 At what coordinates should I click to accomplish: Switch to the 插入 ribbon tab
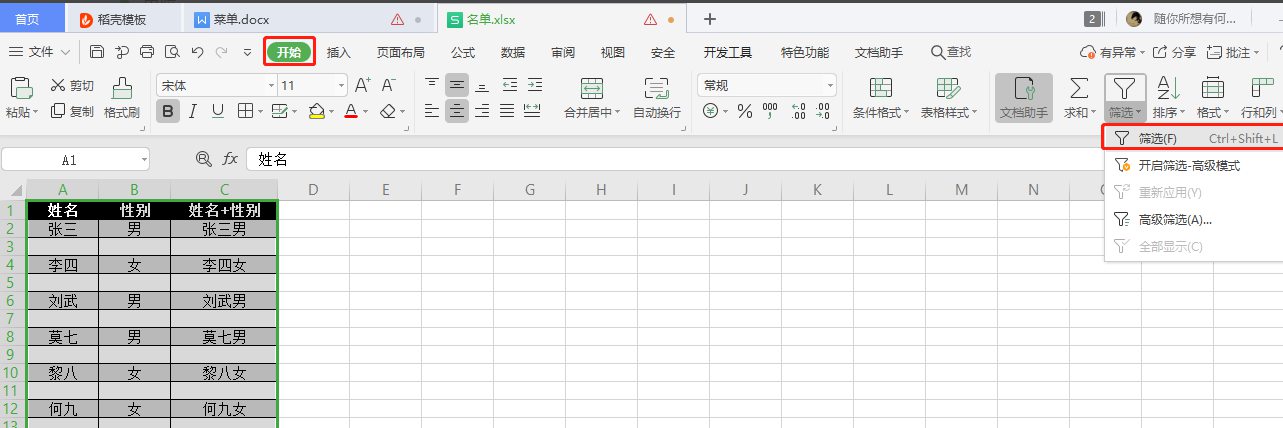[339, 52]
